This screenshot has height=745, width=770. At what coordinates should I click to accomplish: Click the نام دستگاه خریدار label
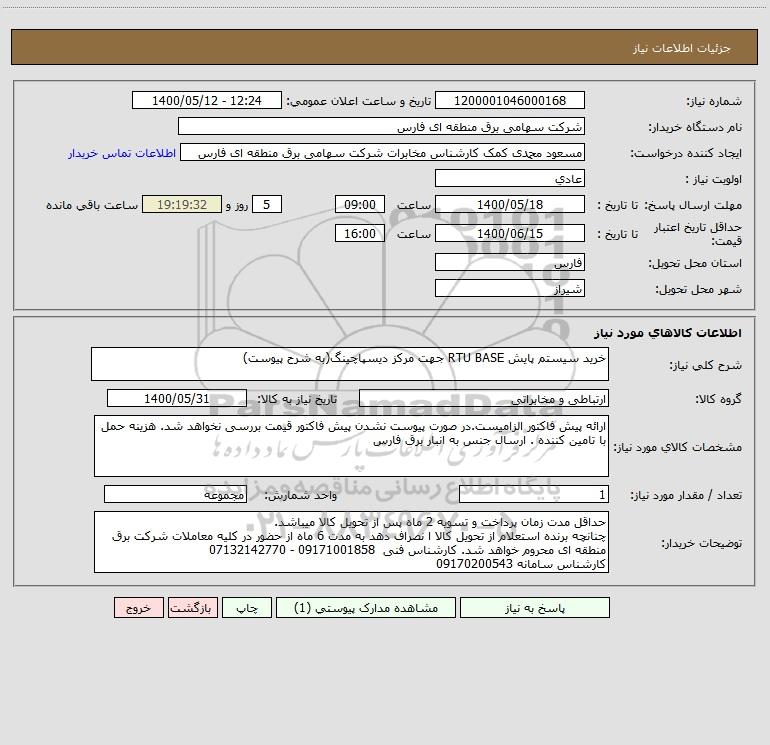pos(695,128)
